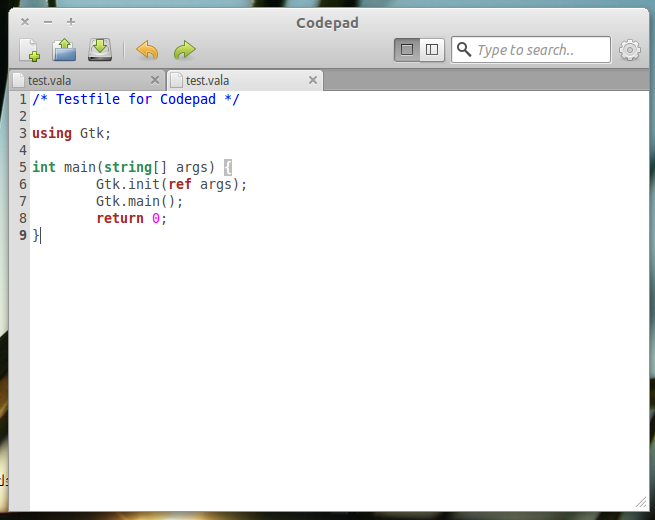
Task: Open settings with the gear icon
Action: coord(630,50)
